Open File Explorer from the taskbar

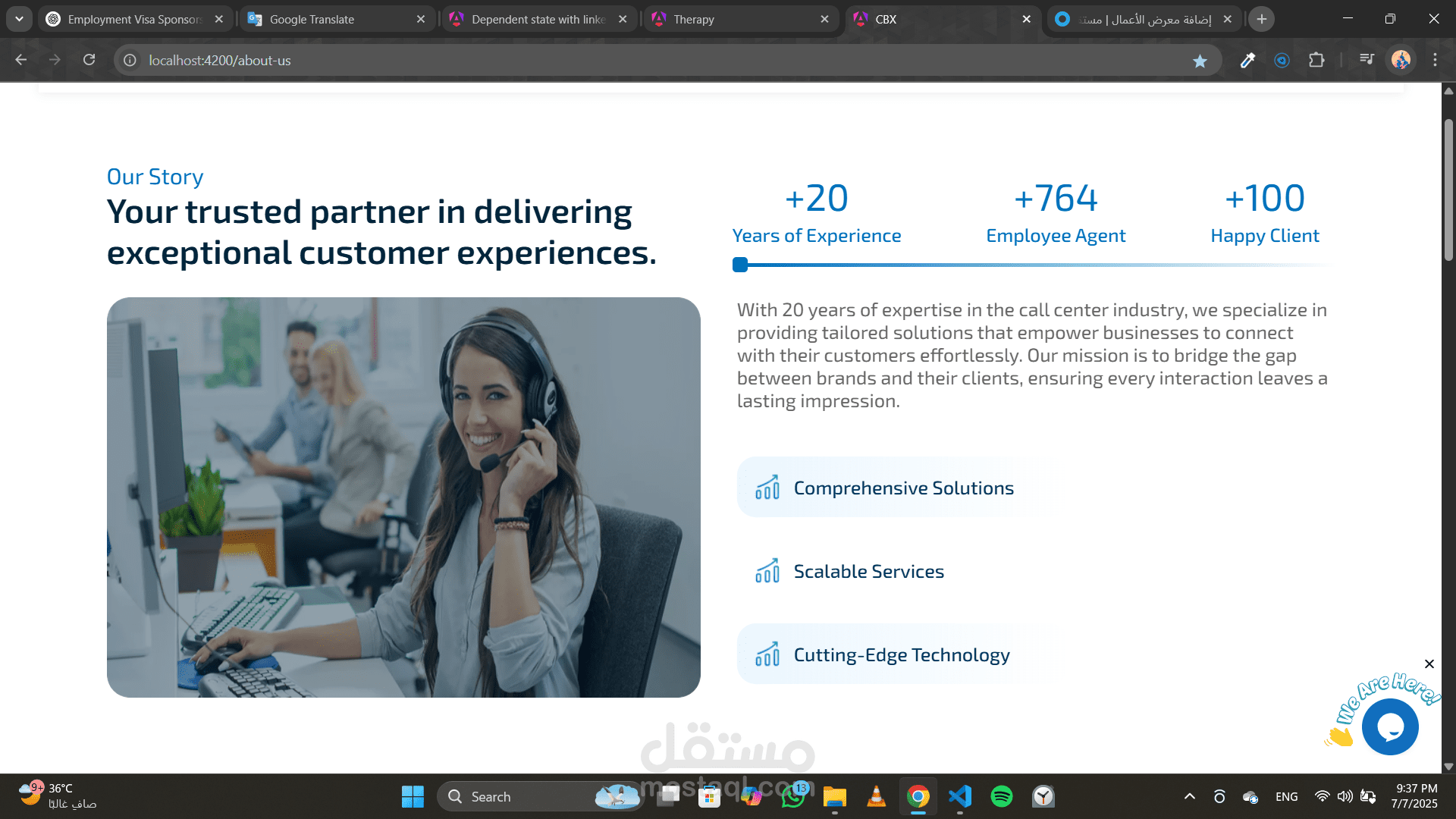pyautogui.click(x=835, y=796)
